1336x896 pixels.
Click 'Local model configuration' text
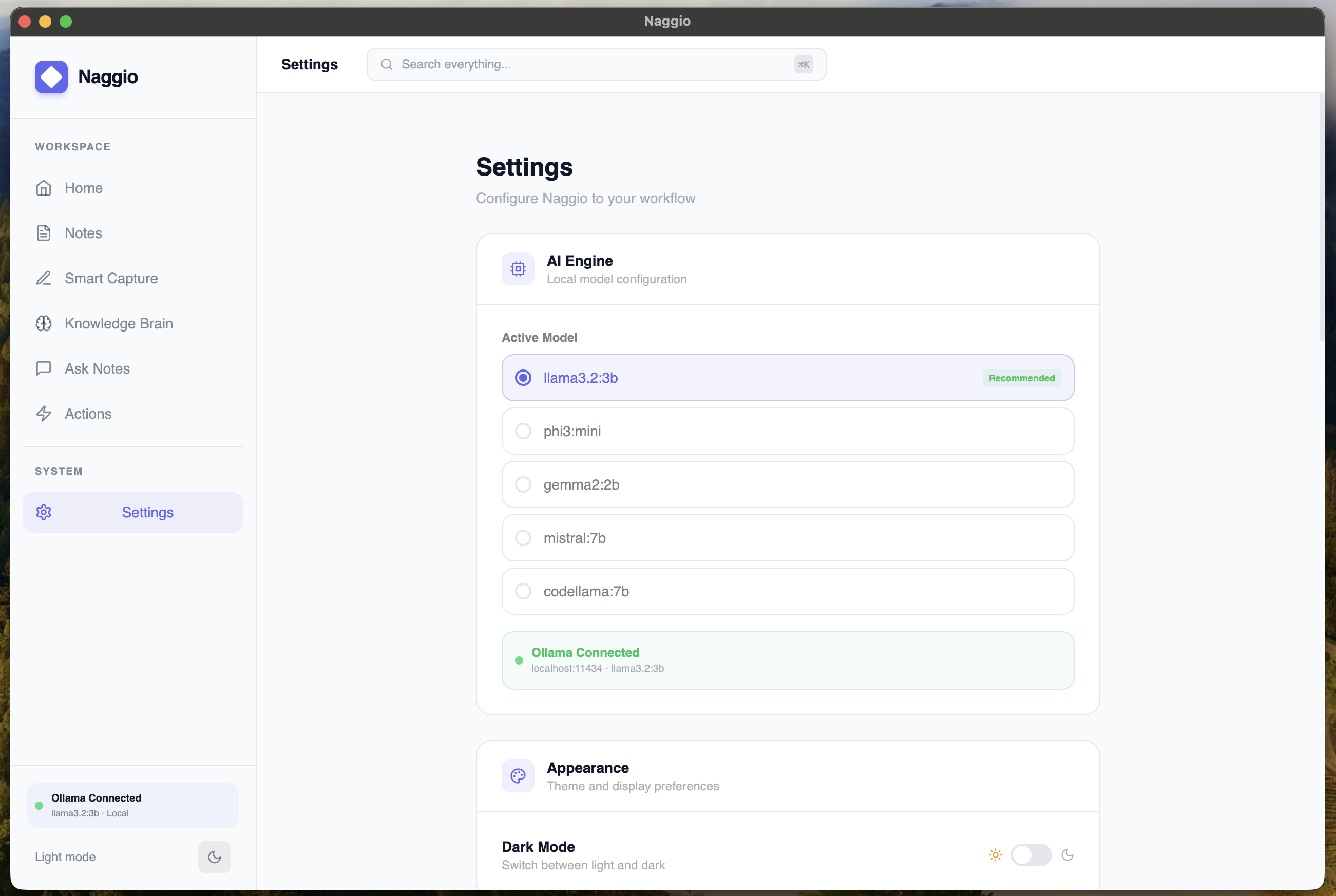[617, 280]
